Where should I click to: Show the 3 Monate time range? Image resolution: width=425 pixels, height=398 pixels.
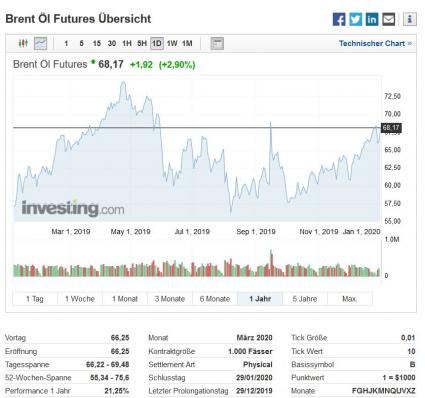(x=170, y=299)
